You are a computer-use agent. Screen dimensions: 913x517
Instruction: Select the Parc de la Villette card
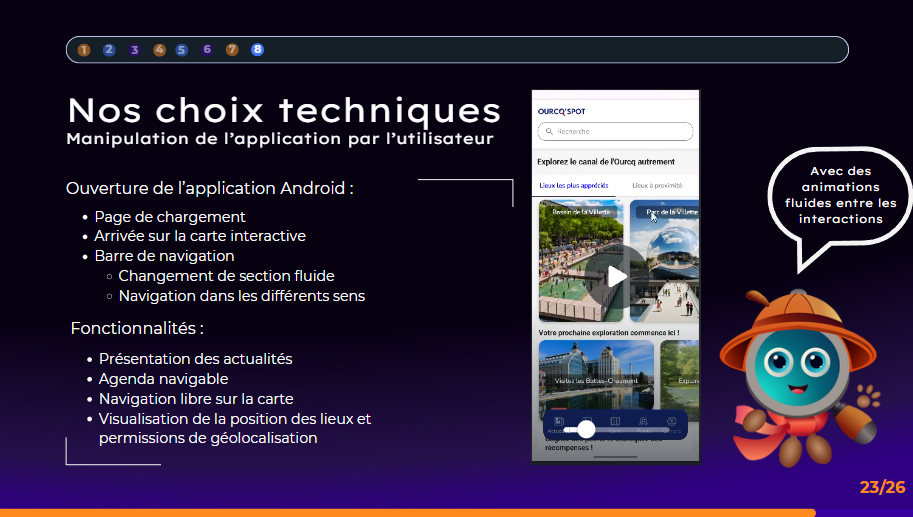coord(665,260)
